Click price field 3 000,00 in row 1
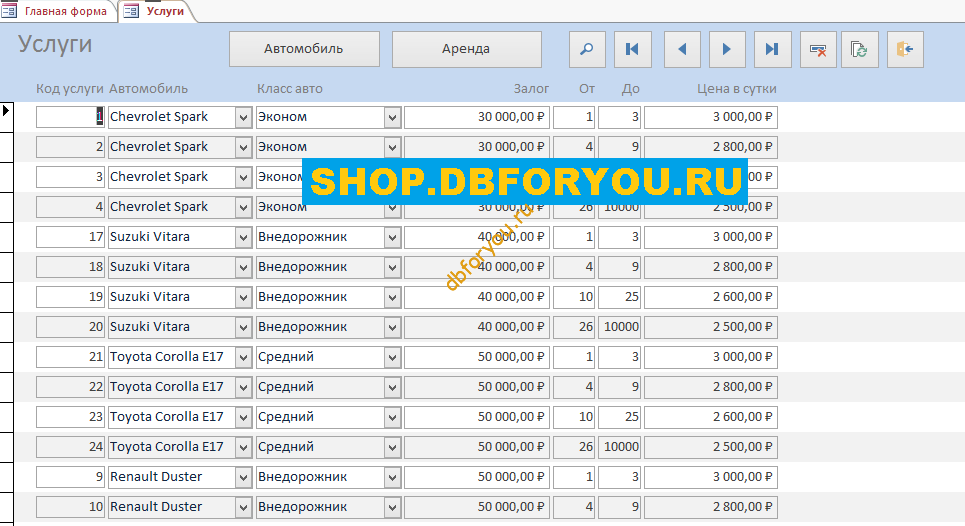The width and height of the screenshot is (965, 526). pos(711,117)
